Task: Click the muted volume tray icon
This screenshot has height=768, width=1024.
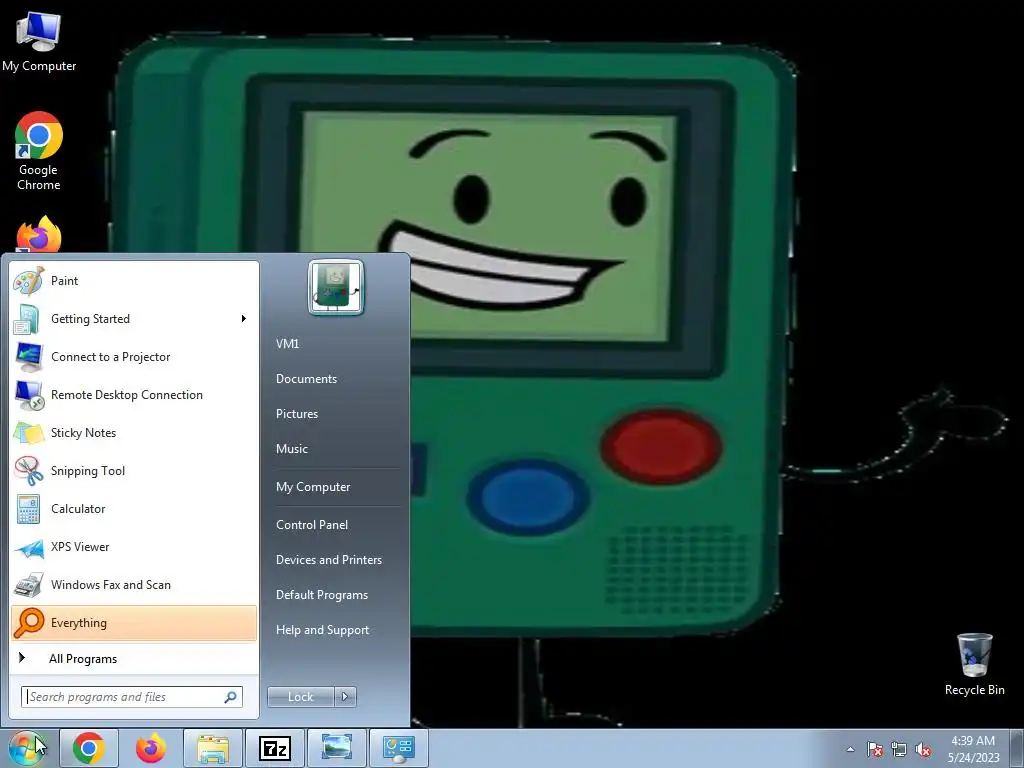Action: point(923,749)
